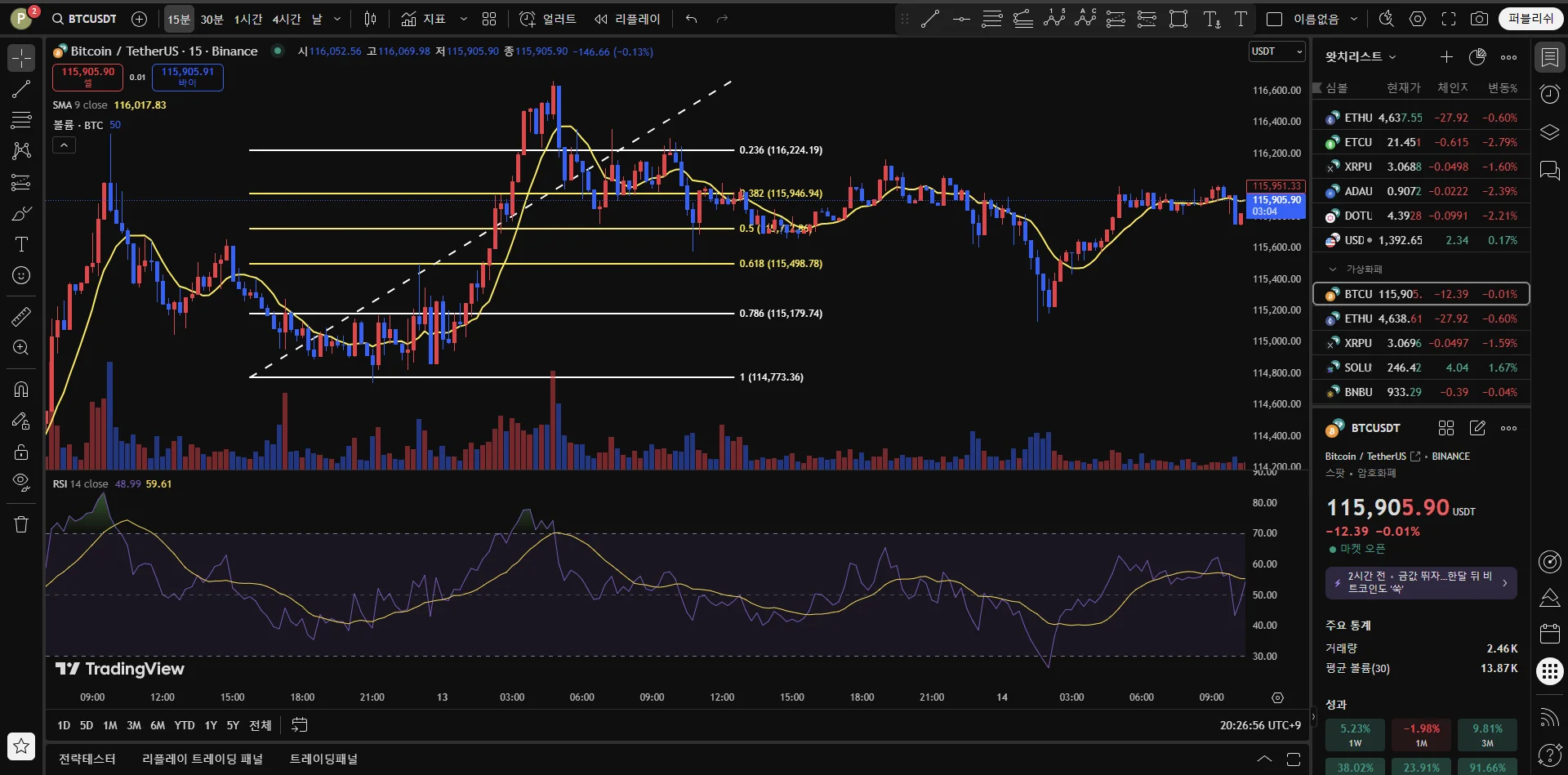This screenshot has width=1568, height=775.
Task: Expand the bottom panel chevron up
Action: (1264, 759)
